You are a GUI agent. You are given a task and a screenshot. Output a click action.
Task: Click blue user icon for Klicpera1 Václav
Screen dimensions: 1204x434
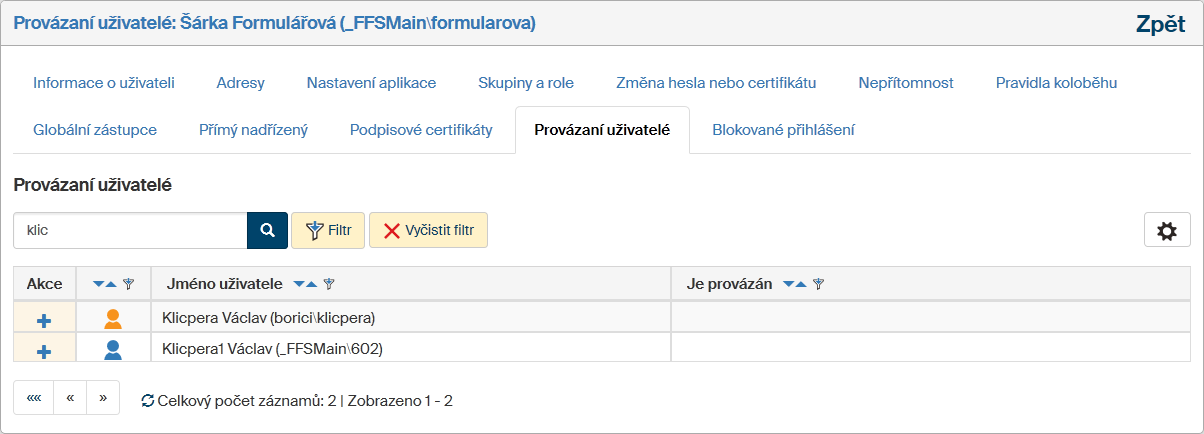point(113,350)
